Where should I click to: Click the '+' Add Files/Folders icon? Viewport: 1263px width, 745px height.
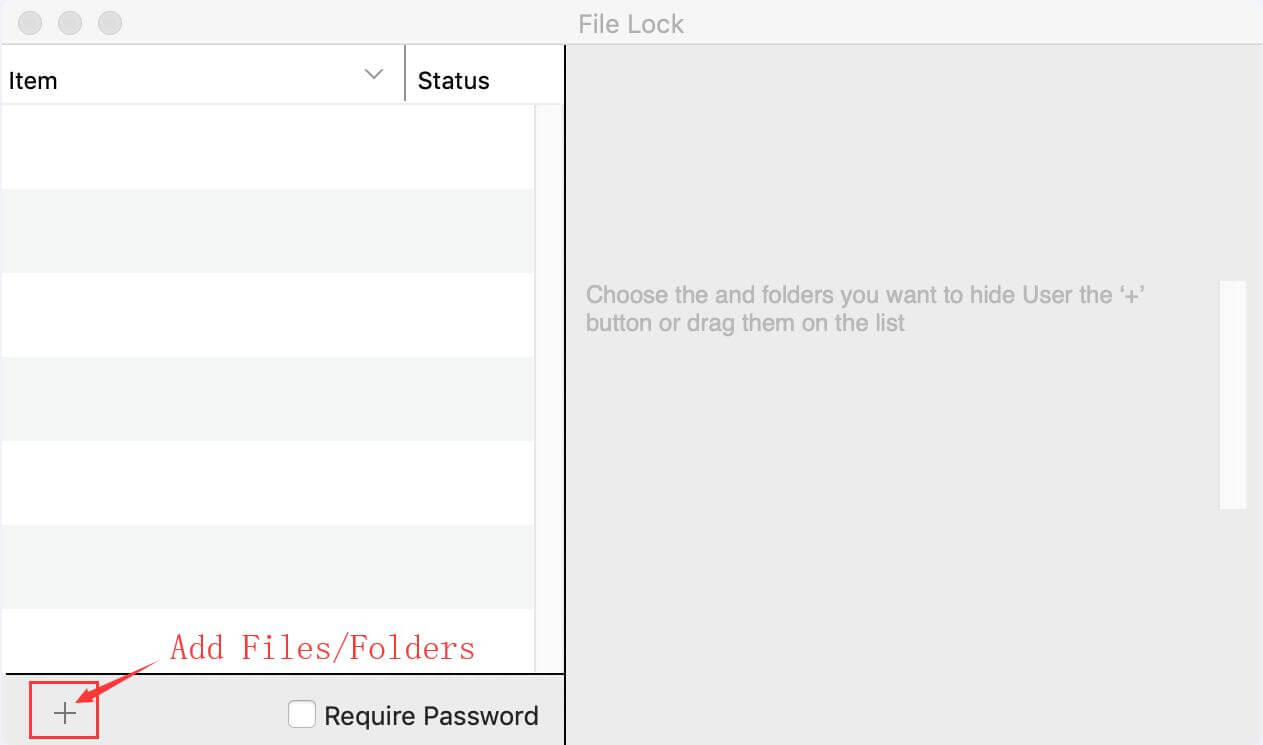63,712
